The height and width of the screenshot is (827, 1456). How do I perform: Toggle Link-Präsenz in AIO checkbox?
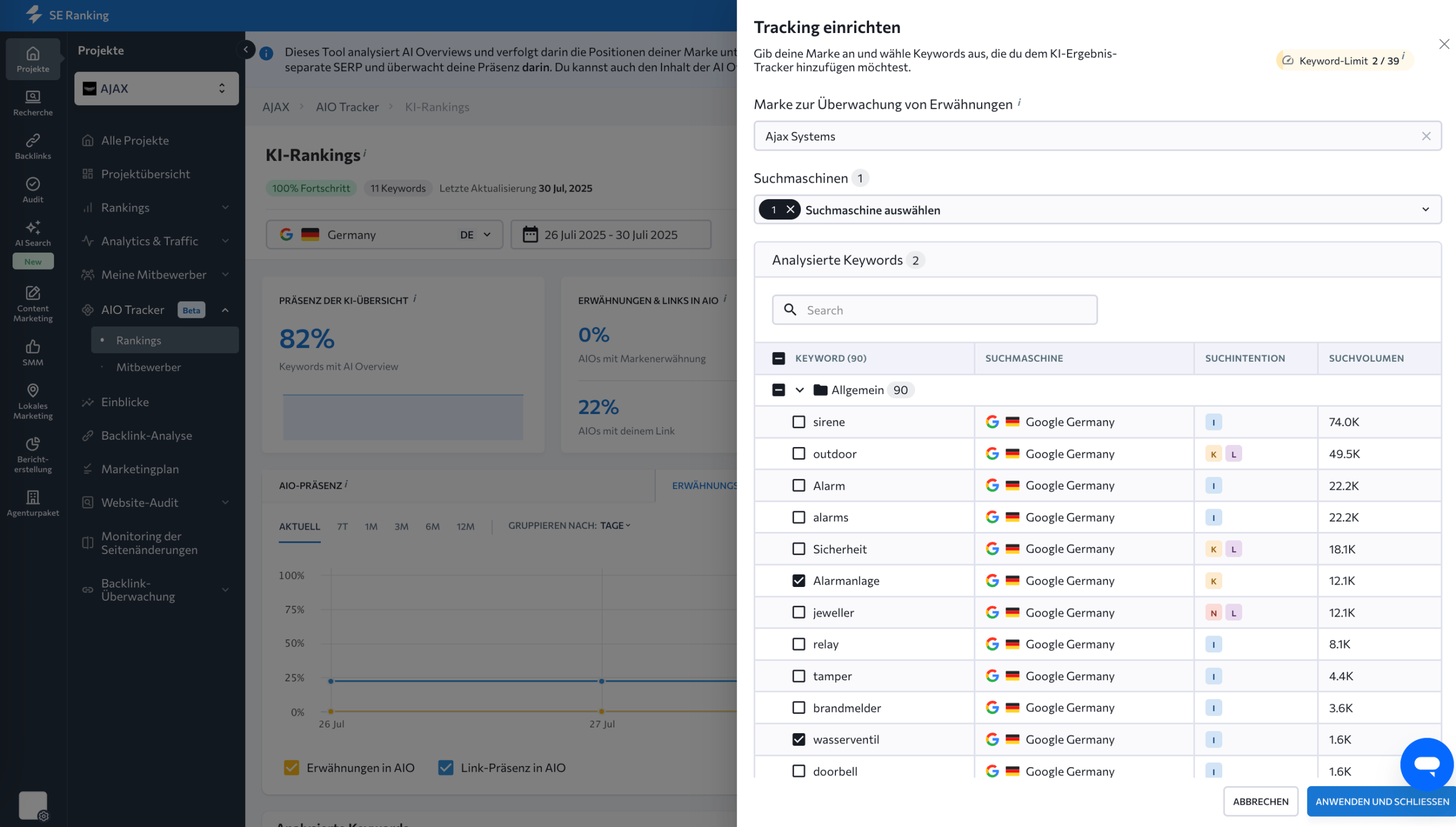pos(446,767)
